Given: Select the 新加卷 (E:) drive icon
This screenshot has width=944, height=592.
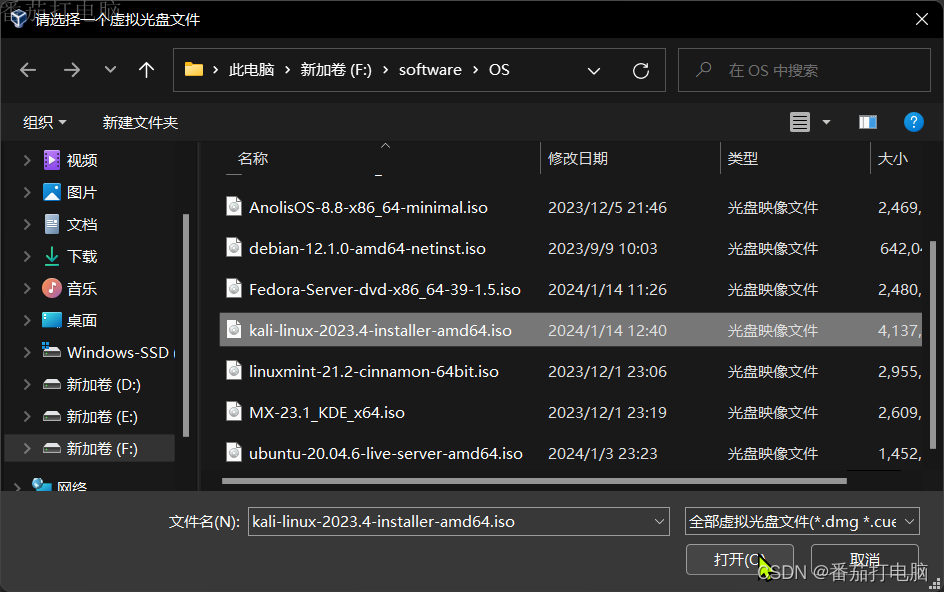Looking at the screenshot, I should coord(52,416).
